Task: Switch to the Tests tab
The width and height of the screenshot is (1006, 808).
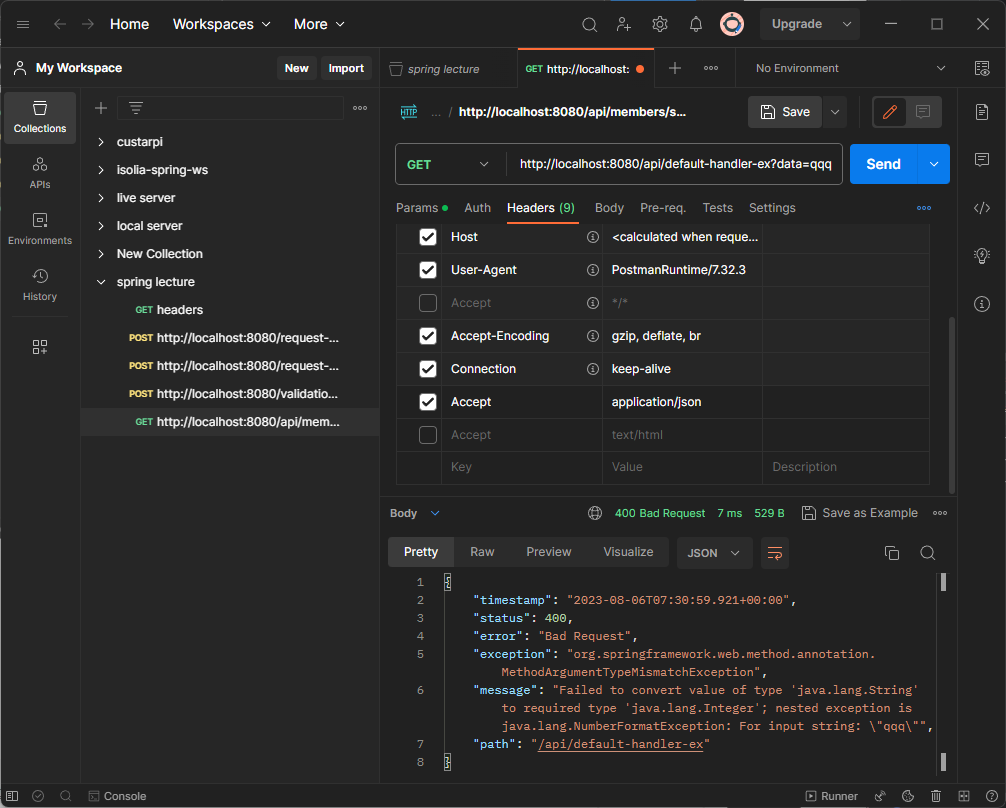Action: (x=717, y=208)
